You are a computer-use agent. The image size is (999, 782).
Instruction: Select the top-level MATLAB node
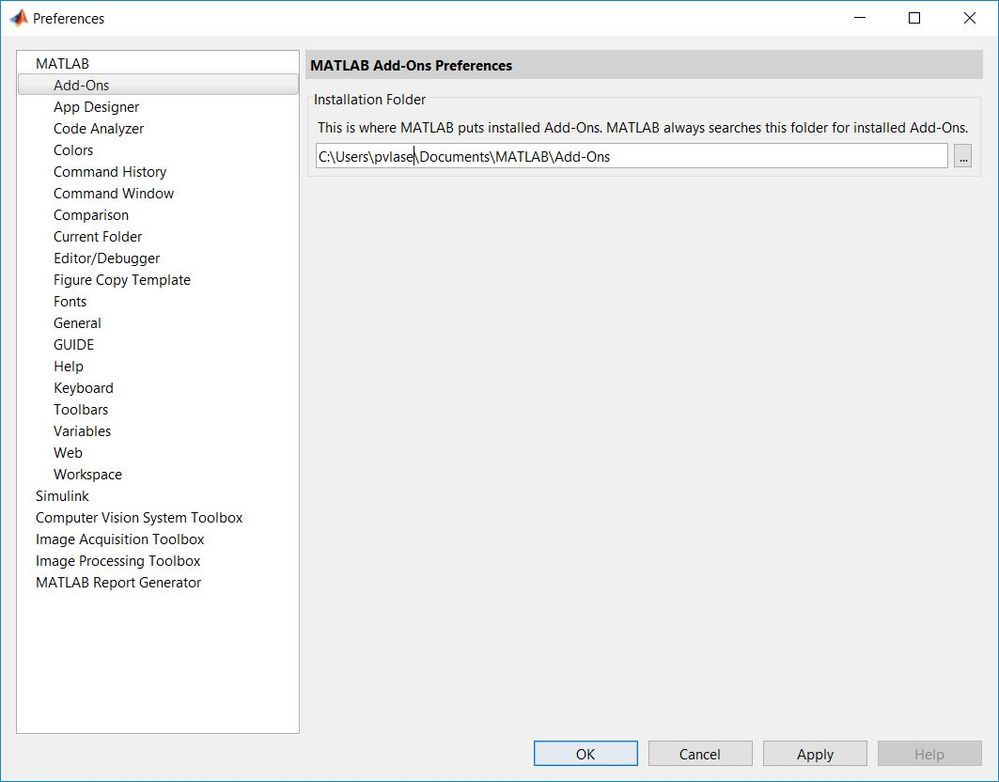[x=62, y=64]
